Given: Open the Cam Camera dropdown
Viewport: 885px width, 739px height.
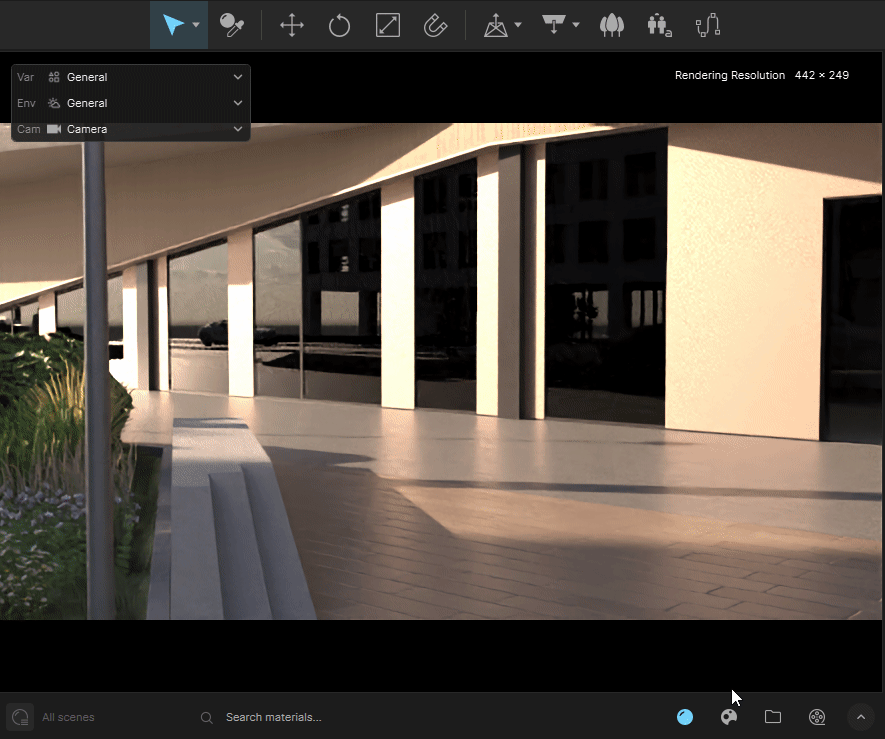Looking at the screenshot, I should [x=130, y=129].
